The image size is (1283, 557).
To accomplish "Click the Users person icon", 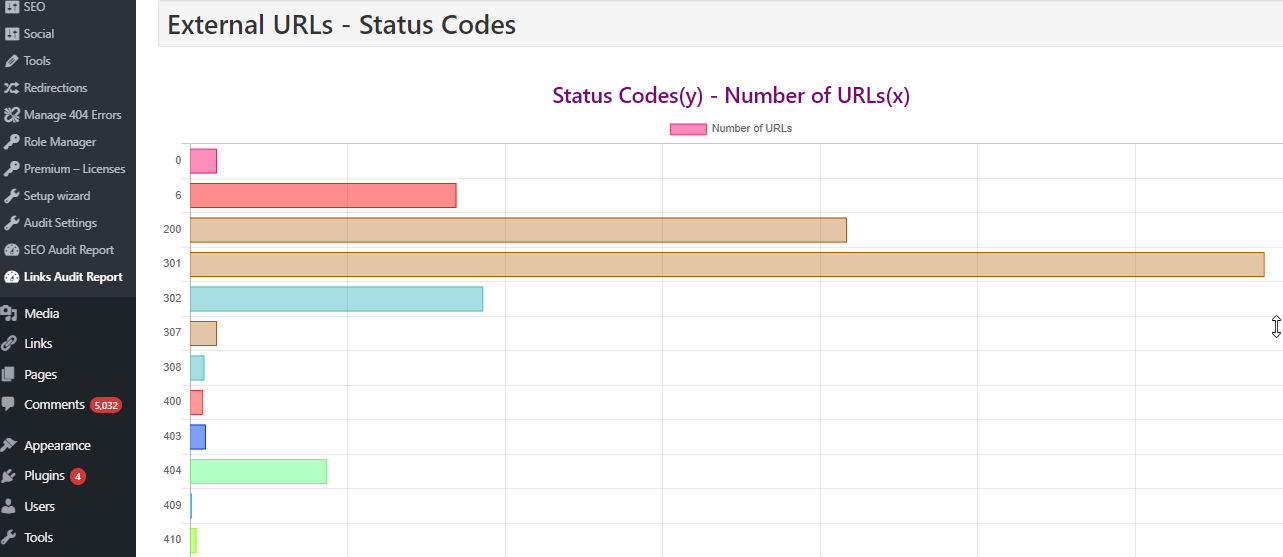I will (9, 506).
